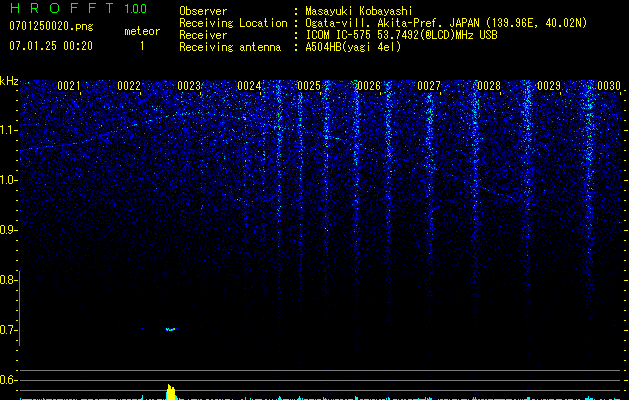Click the 0.6 kHz axis label
This screenshot has height=400, width=629.
[8, 380]
